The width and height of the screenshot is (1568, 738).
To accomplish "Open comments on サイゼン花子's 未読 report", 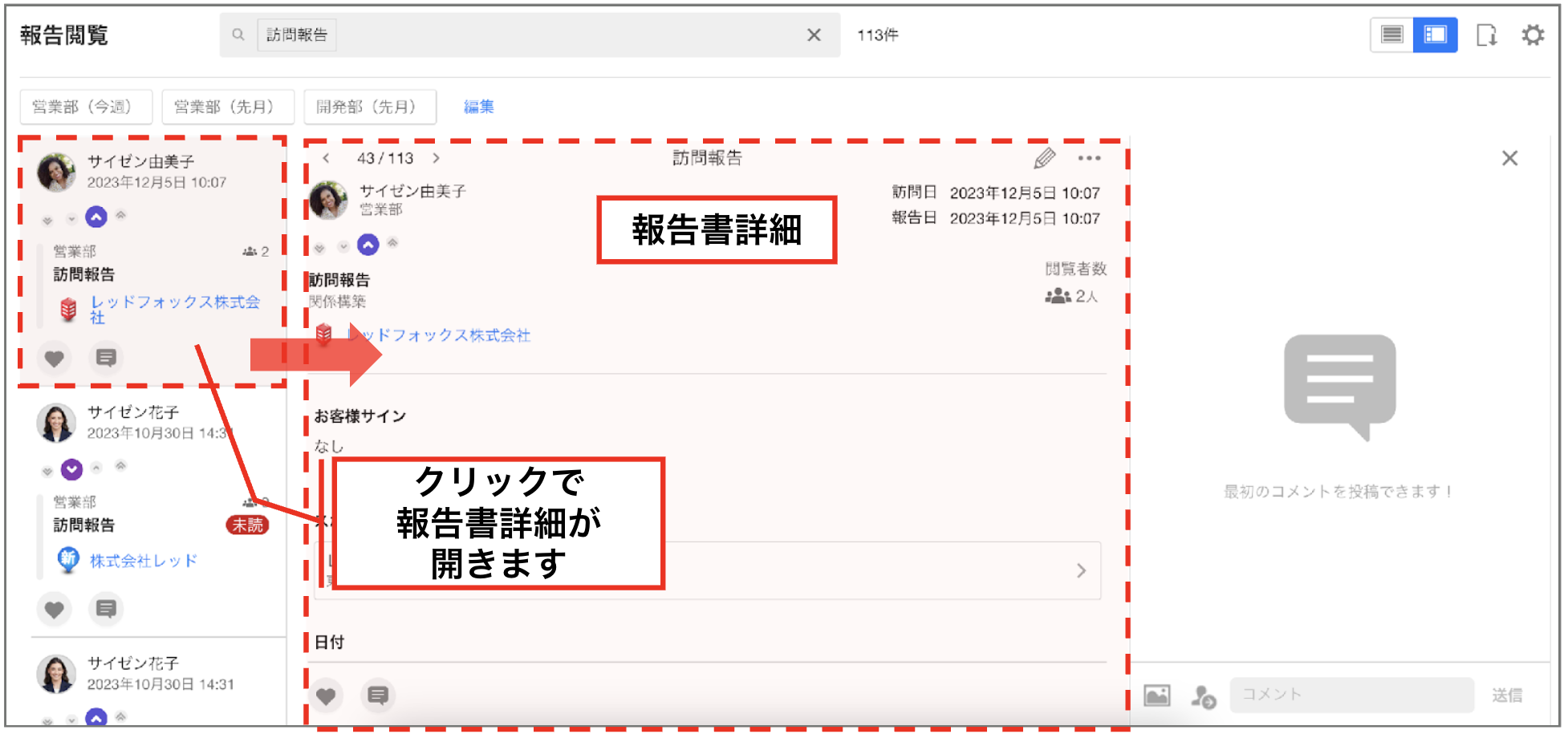I will tap(106, 609).
